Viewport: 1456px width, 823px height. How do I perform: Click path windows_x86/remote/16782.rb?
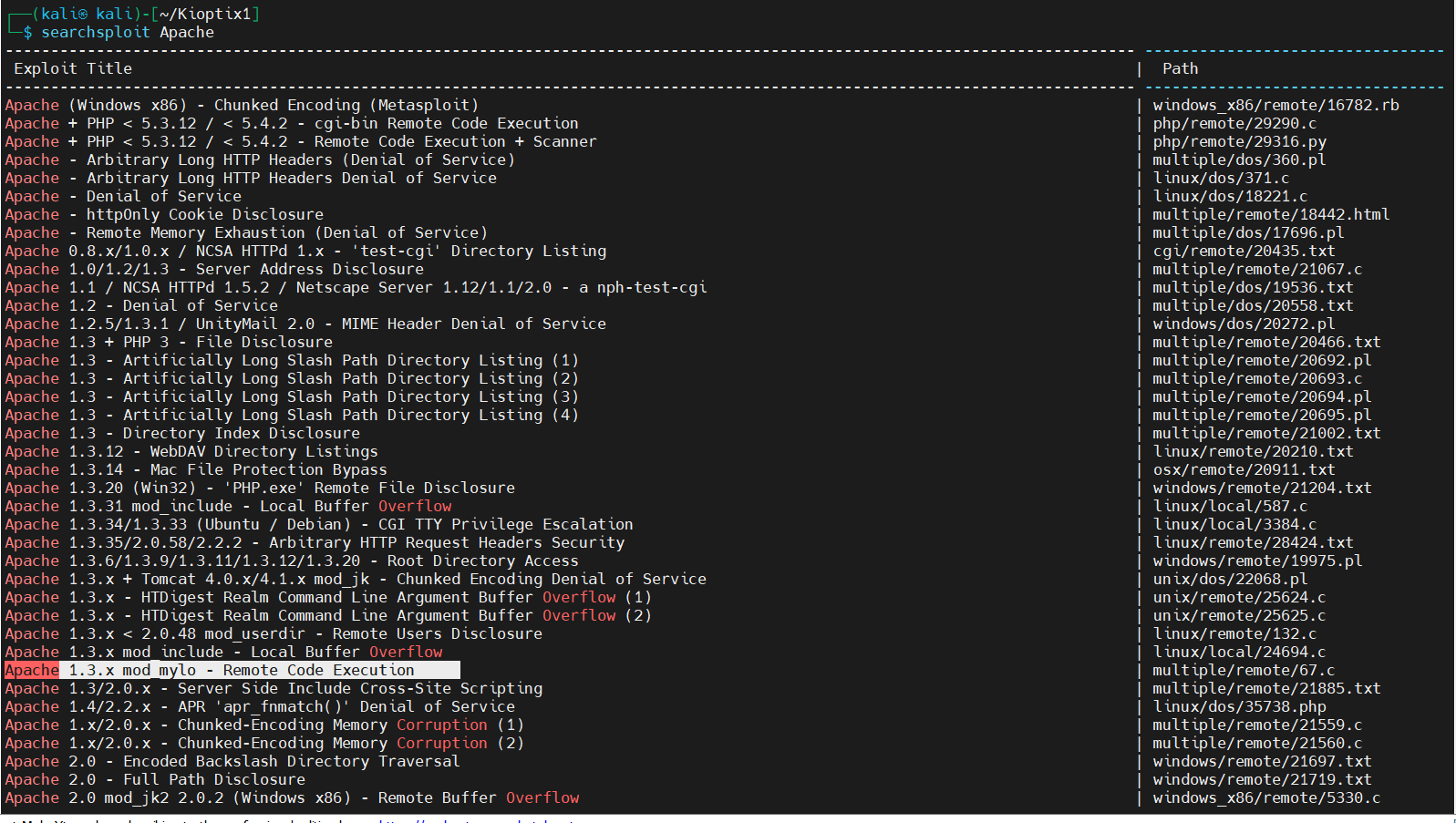(1275, 105)
